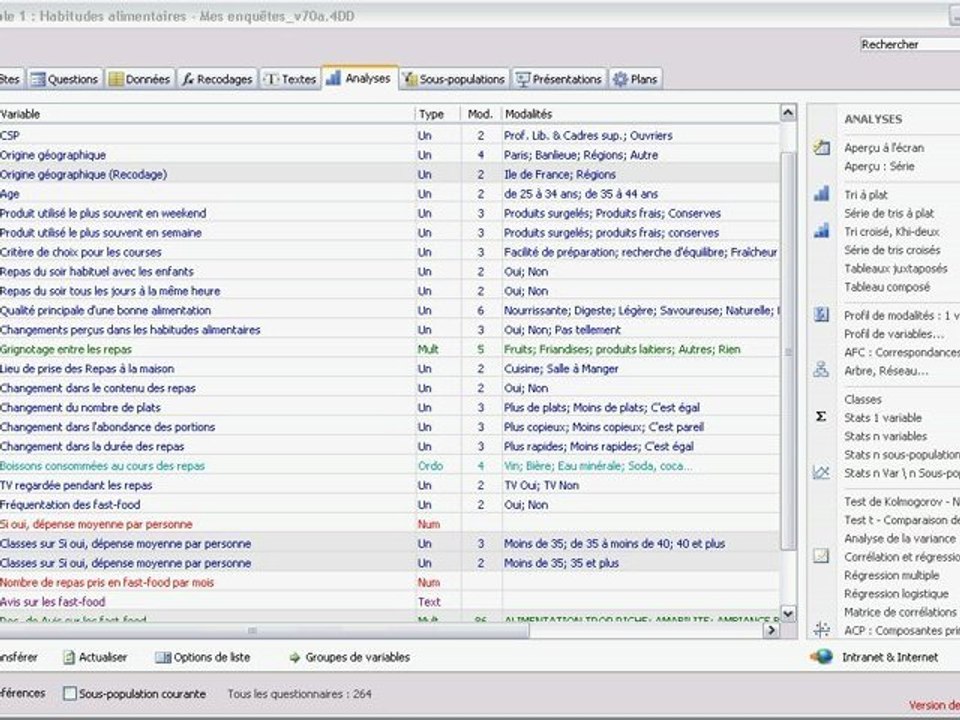Image resolution: width=960 pixels, height=720 pixels.
Task: Click the Arbre, Réseau tree icon
Action: point(822,369)
